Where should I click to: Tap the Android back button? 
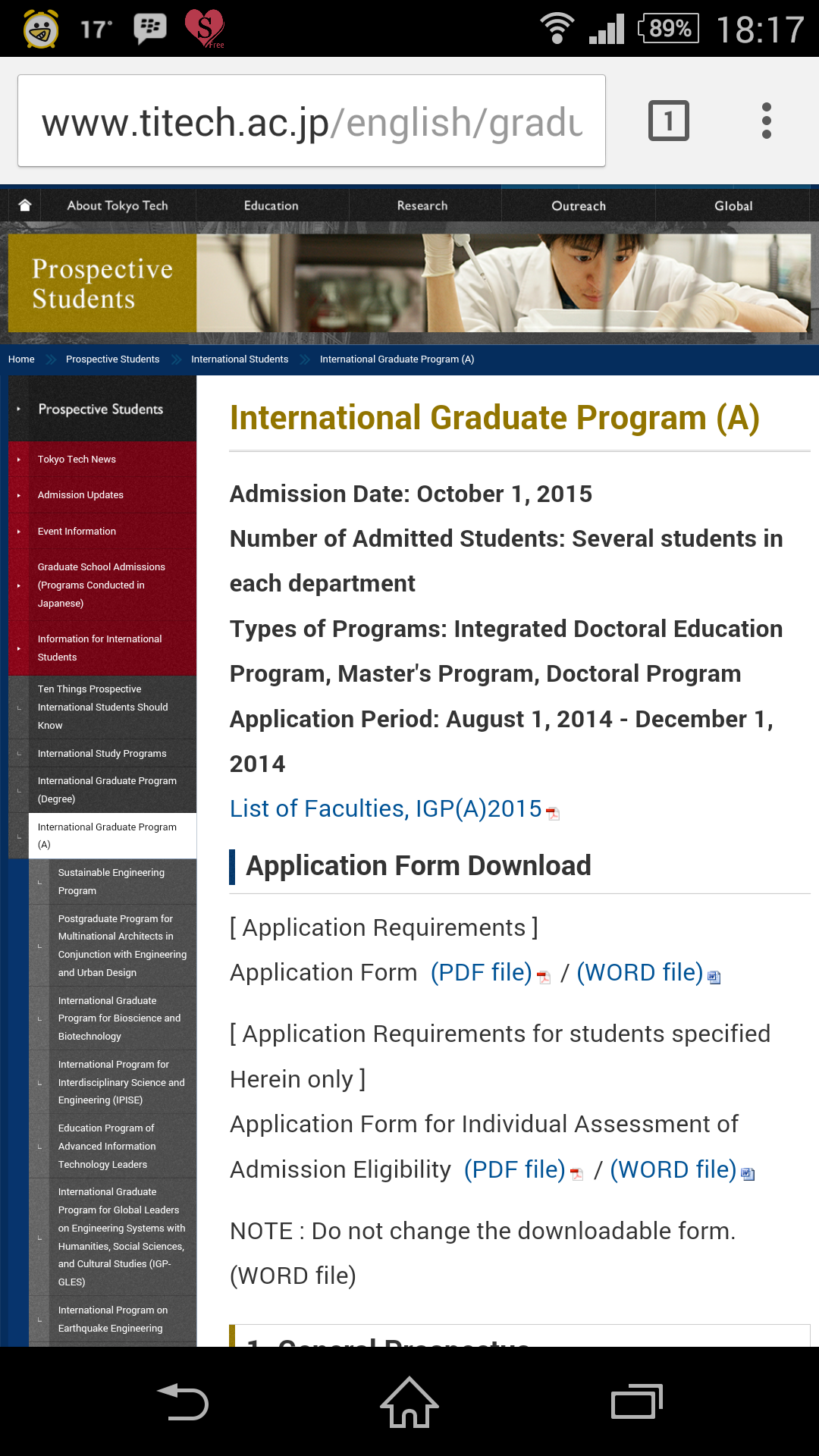(183, 1401)
